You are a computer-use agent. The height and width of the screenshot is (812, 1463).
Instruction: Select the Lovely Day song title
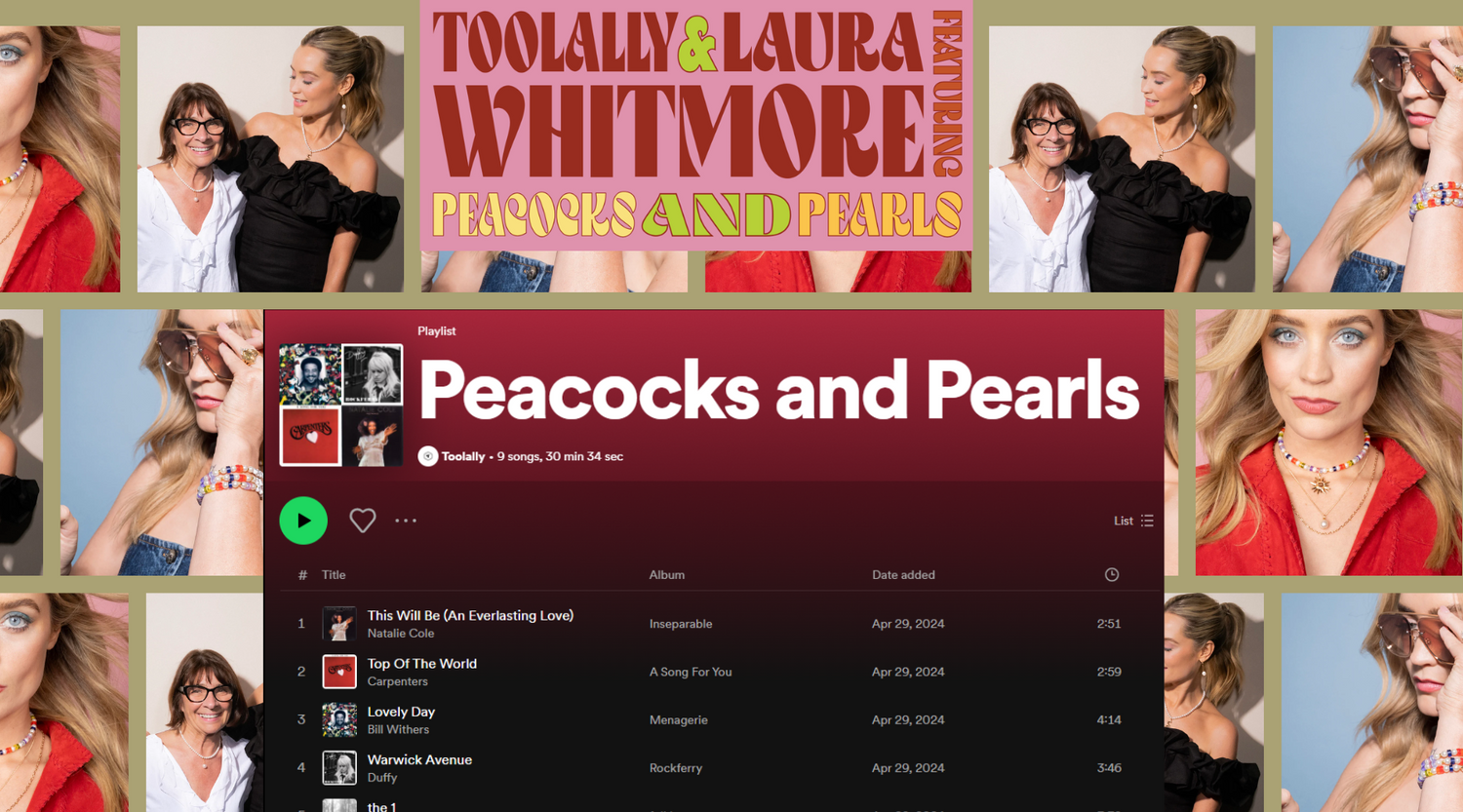click(401, 712)
